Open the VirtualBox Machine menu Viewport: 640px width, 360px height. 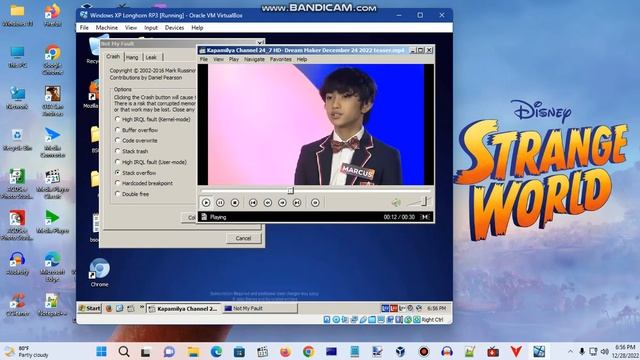107,27
